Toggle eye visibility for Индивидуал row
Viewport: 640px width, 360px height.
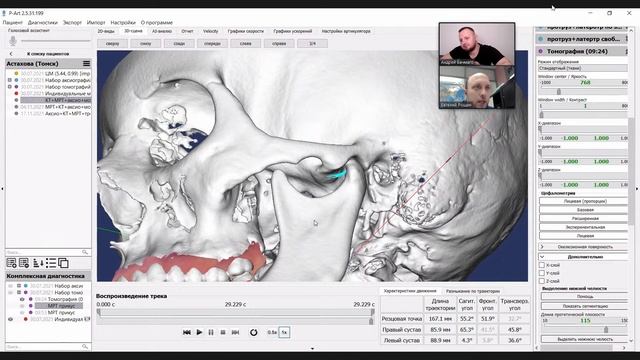(x=11, y=319)
